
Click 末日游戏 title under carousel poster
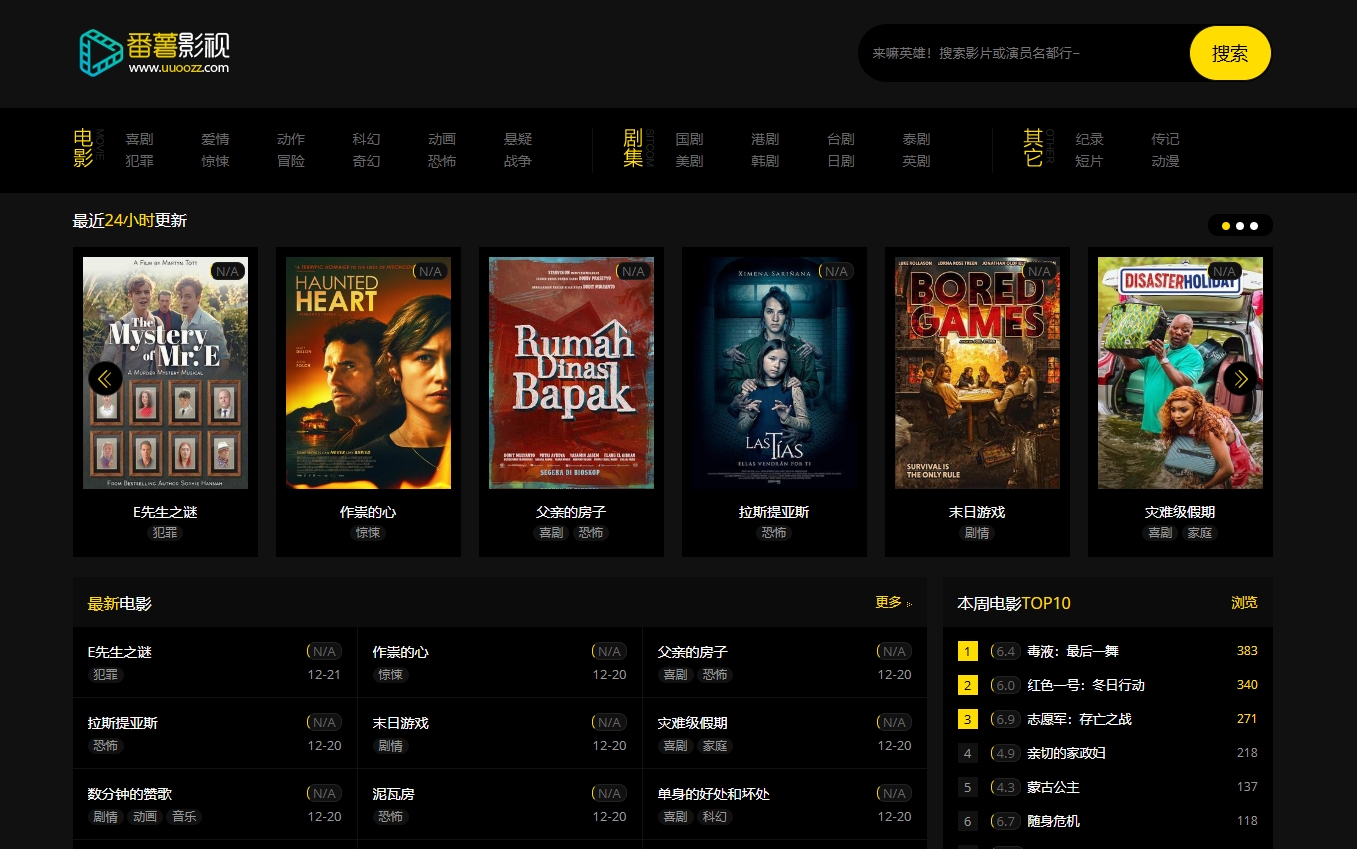tap(977, 512)
